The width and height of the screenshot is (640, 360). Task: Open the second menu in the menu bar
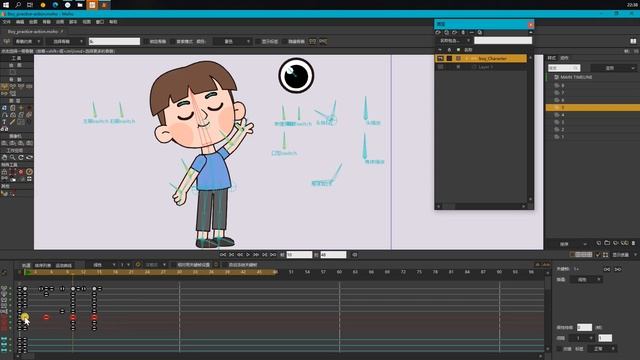pos(20,22)
